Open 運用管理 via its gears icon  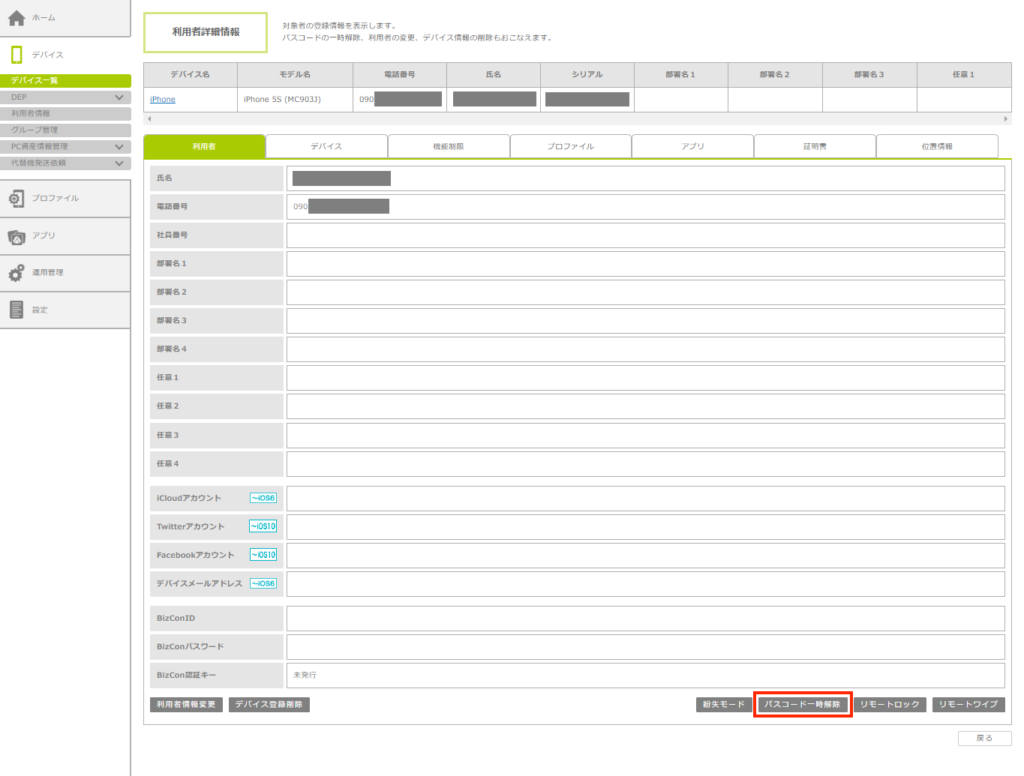17,273
